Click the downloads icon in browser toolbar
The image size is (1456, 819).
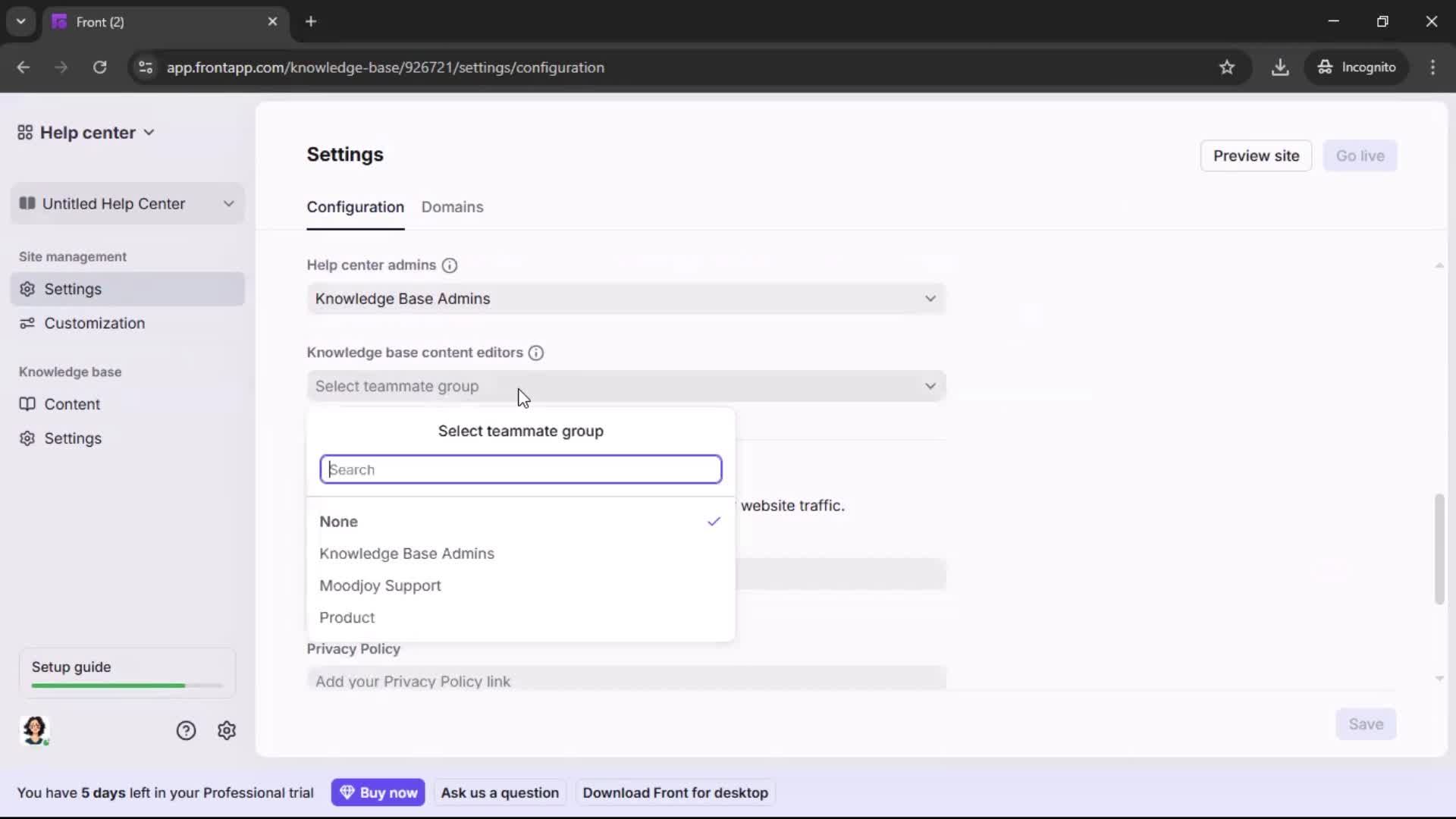[1281, 67]
